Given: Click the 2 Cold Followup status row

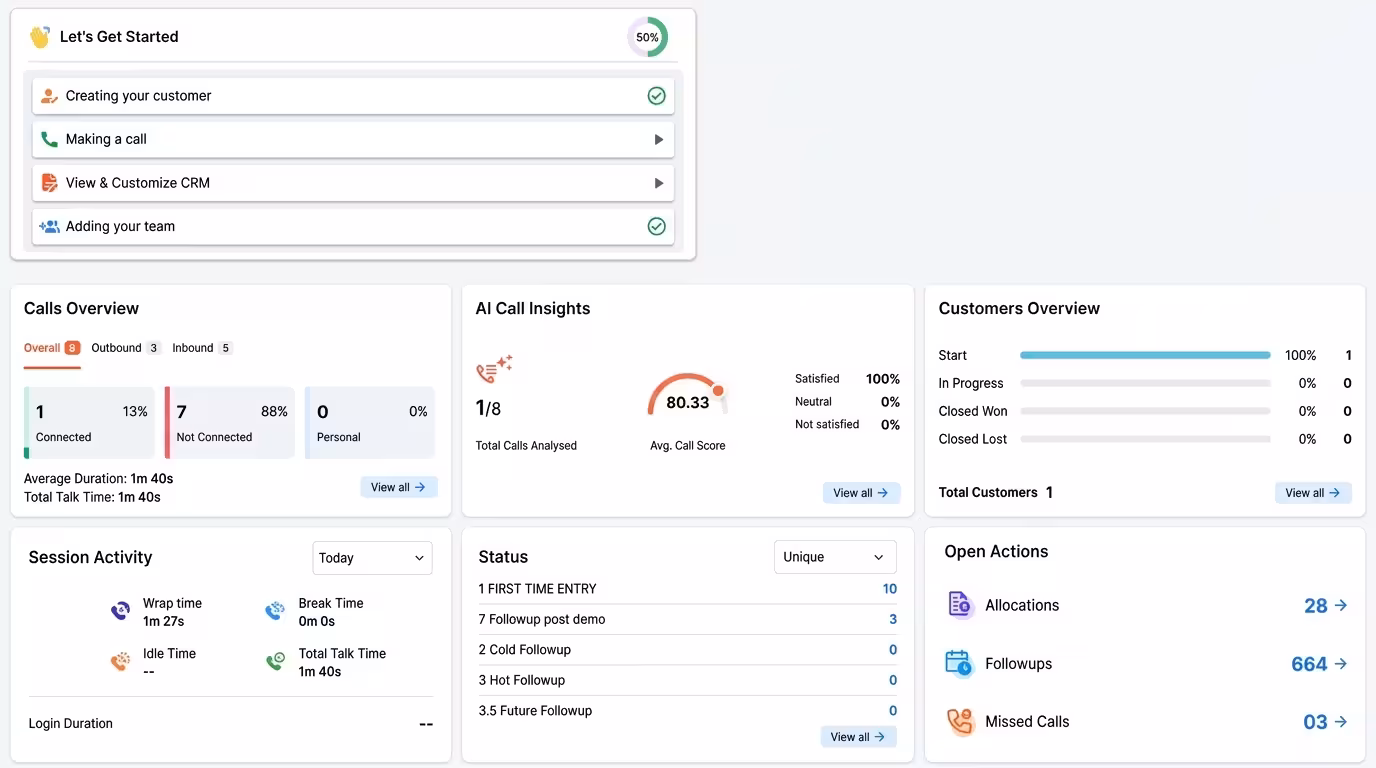Looking at the screenshot, I should 688,650.
